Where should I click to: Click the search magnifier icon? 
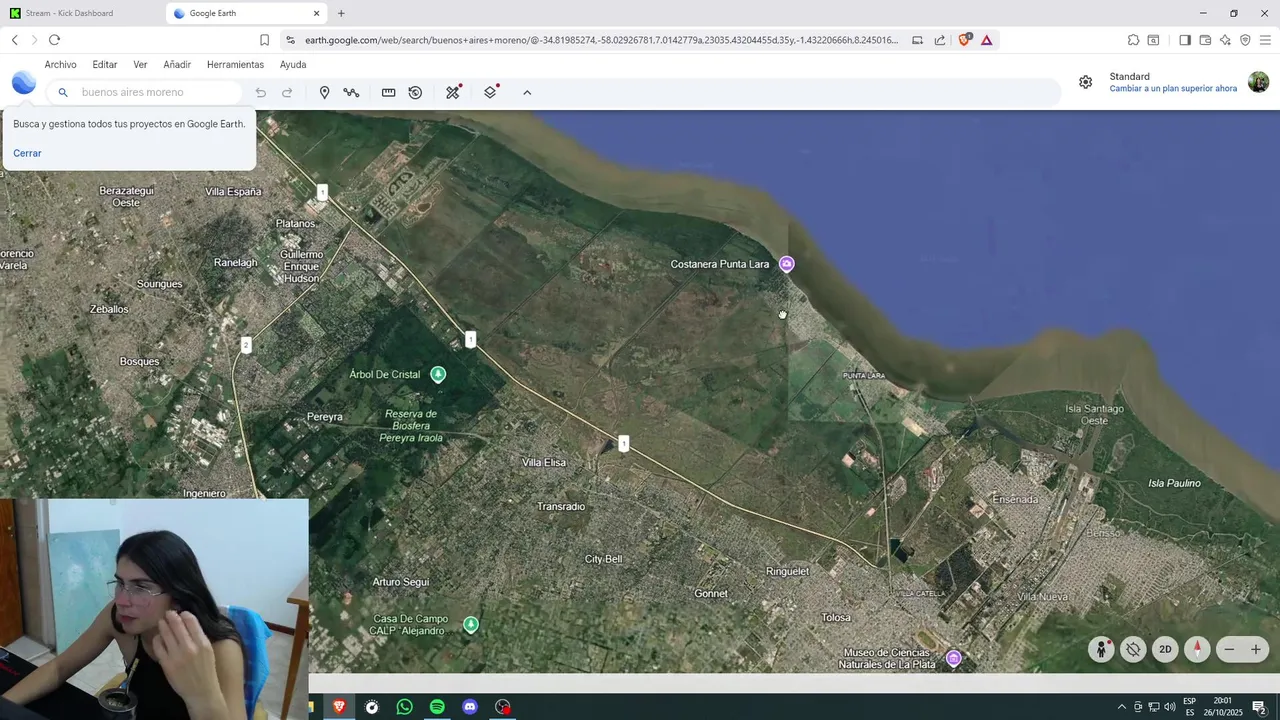click(62, 92)
